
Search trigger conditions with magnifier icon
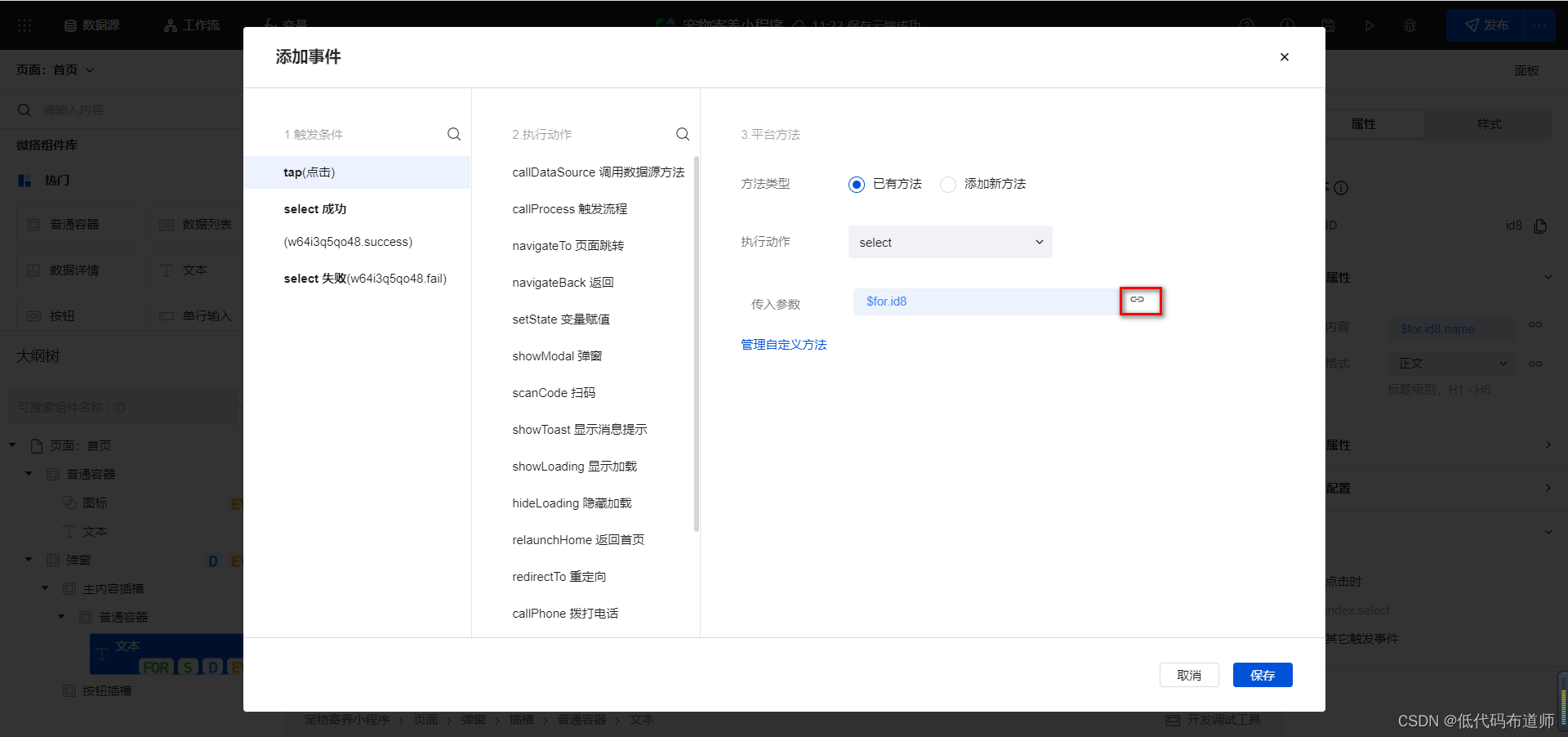click(x=454, y=134)
